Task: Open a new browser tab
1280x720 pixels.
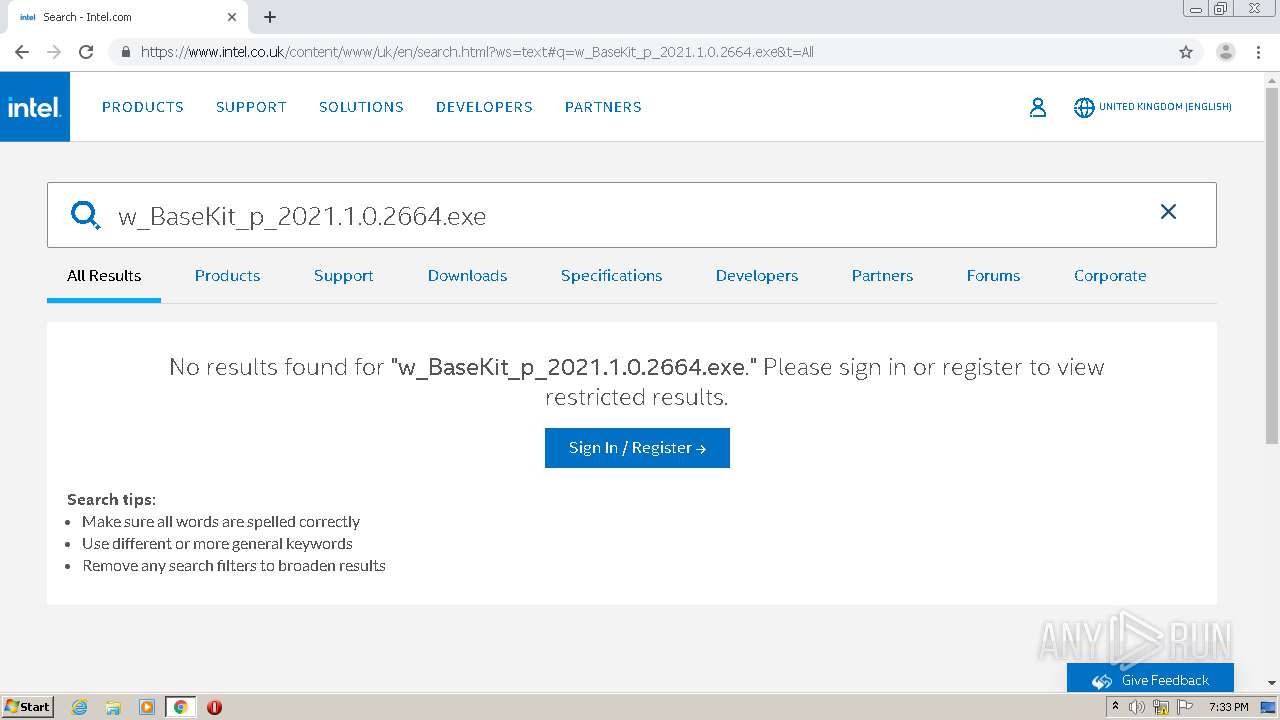Action: 270,17
